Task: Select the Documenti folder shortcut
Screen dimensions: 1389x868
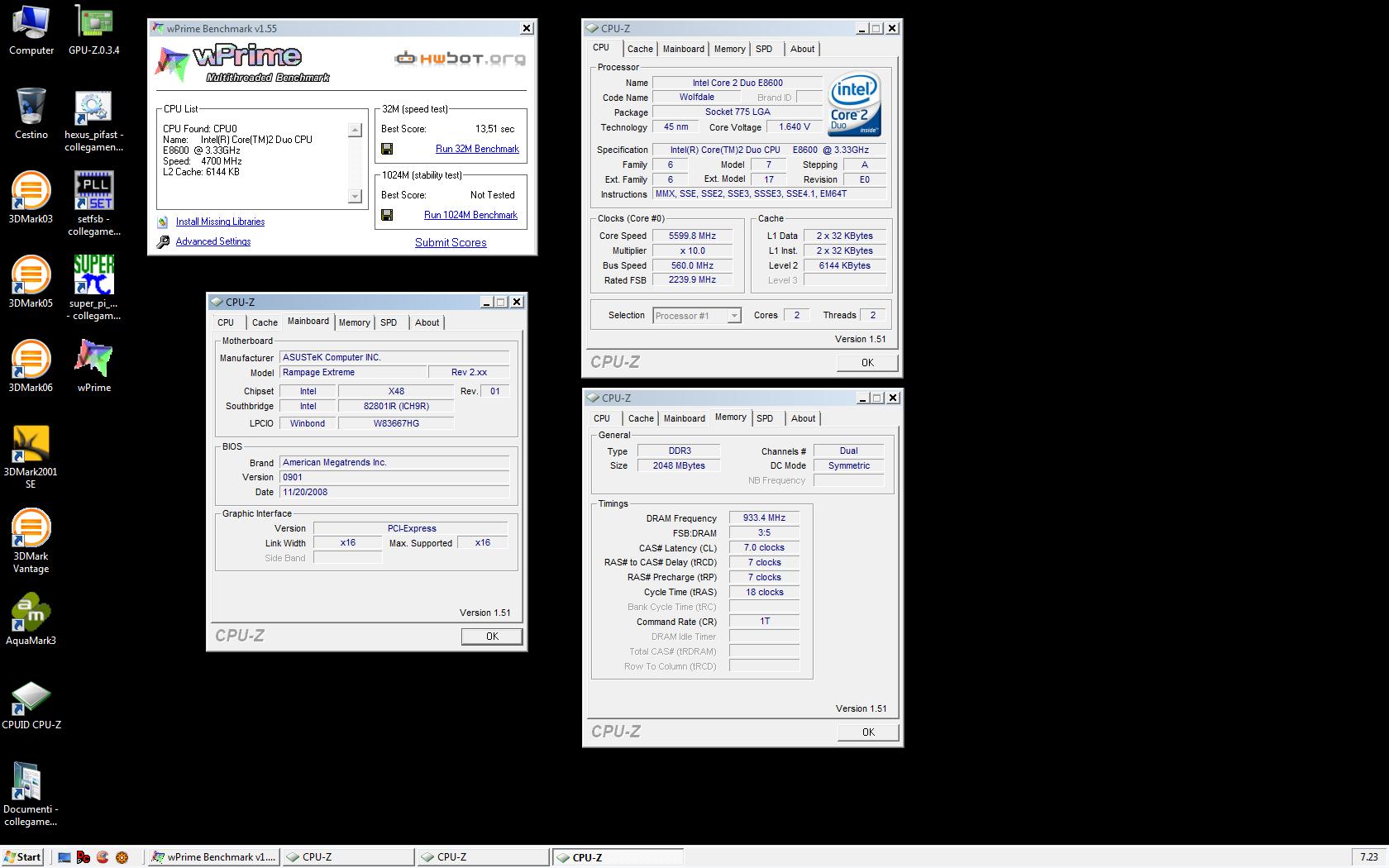Action: [31, 794]
